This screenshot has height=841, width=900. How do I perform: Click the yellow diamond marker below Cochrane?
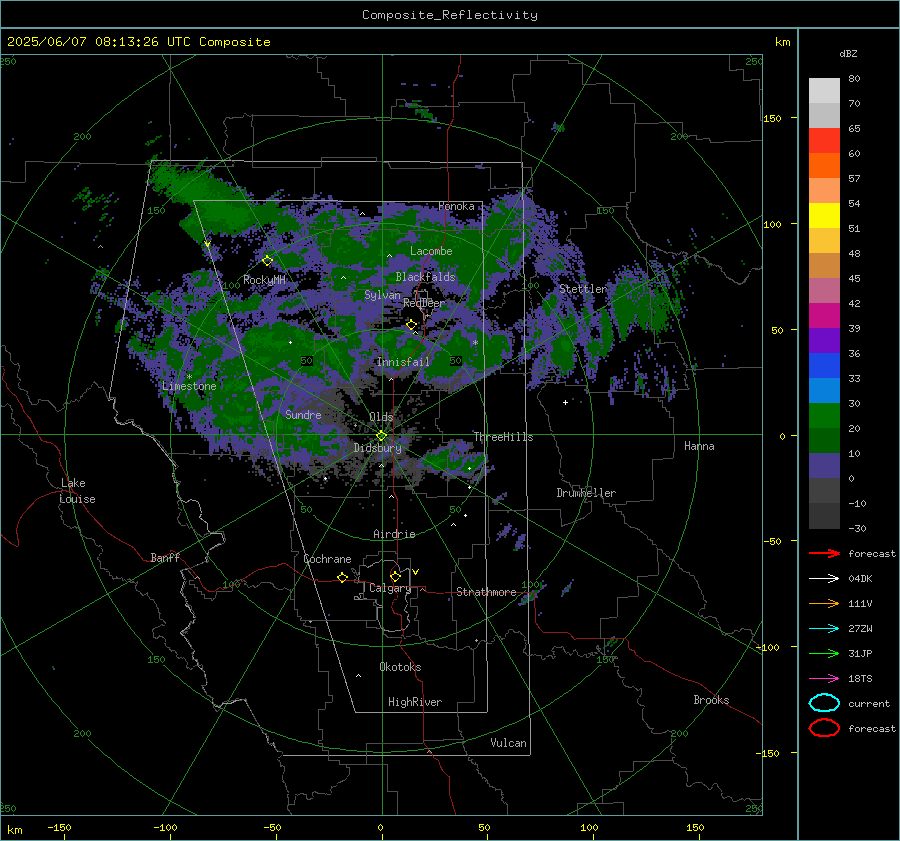(x=343, y=577)
